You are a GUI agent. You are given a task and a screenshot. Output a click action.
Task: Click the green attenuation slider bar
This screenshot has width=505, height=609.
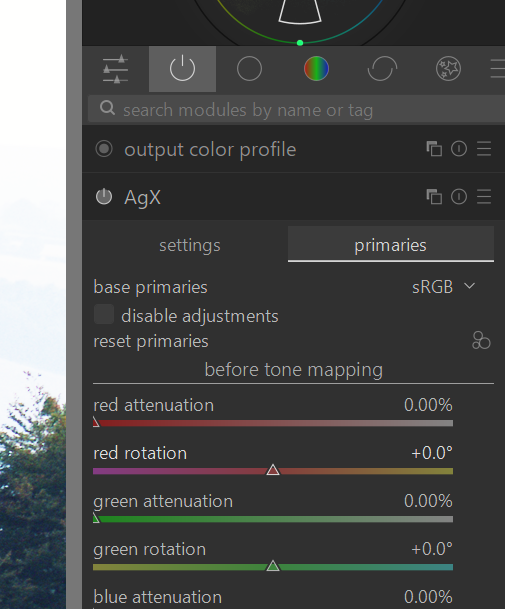(x=273, y=519)
